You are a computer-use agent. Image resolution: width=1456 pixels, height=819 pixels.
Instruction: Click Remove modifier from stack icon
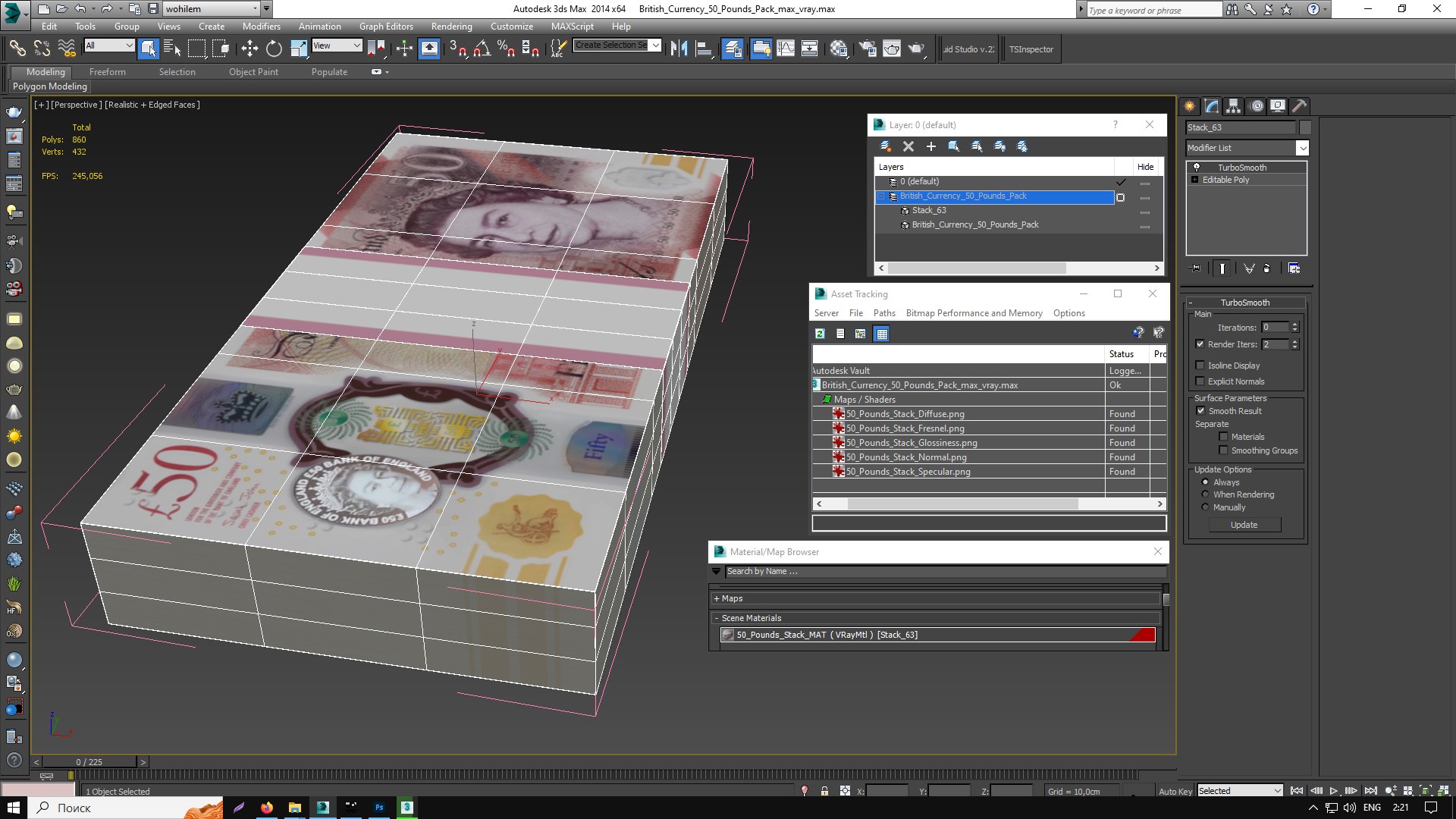coord(1266,268)
